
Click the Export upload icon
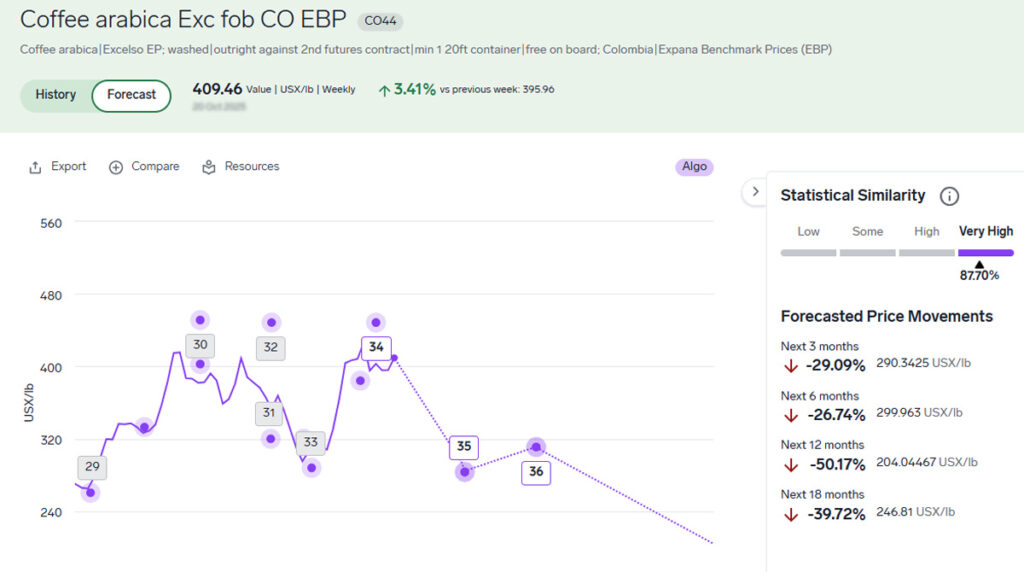coord(35,167)
